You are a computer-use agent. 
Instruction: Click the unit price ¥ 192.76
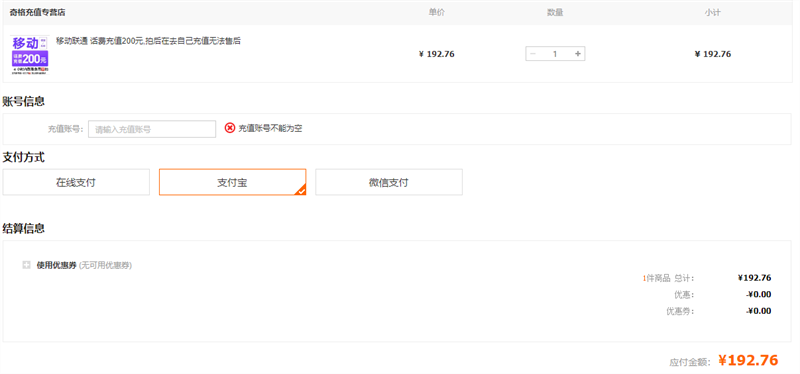coord(437,54)
